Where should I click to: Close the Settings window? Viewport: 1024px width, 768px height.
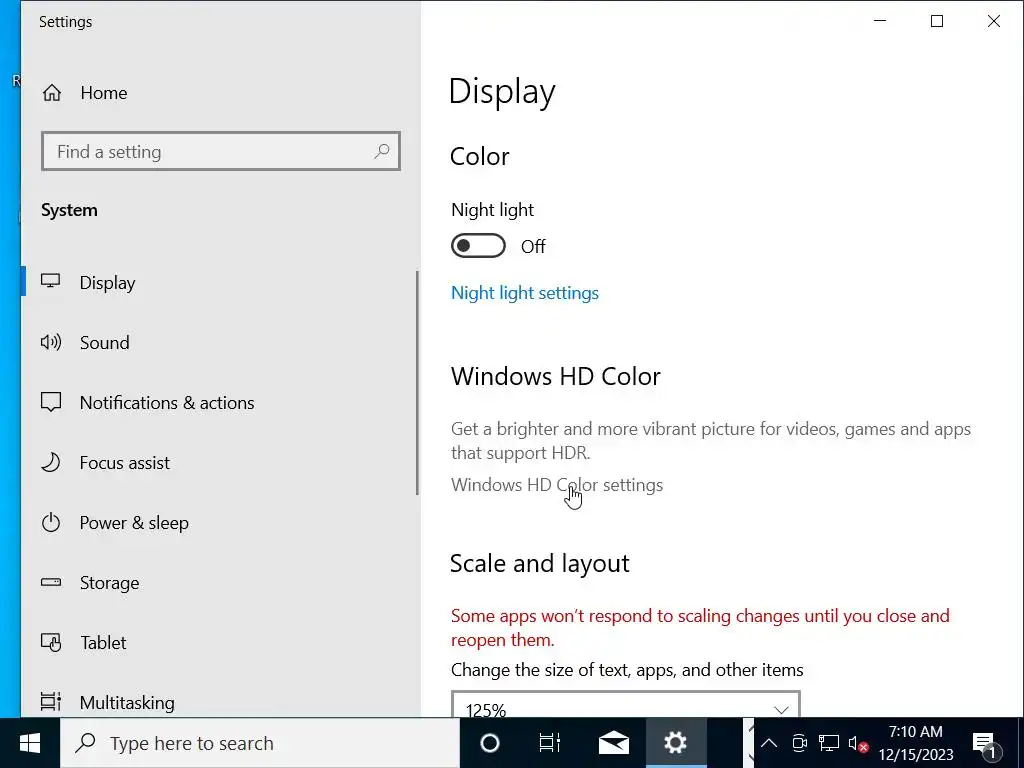coord(993,21)
